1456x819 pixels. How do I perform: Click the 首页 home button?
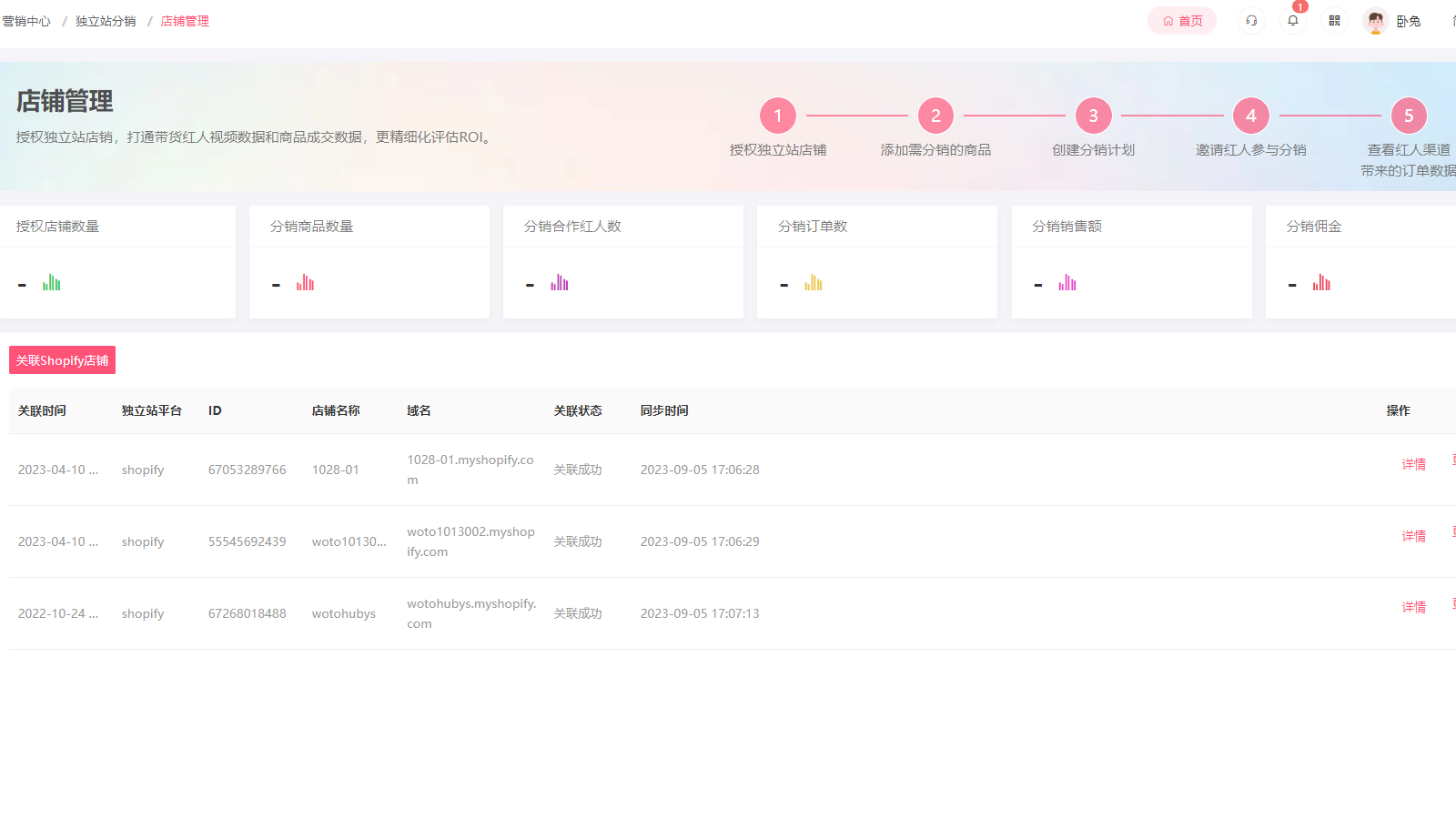[1181, 20]
